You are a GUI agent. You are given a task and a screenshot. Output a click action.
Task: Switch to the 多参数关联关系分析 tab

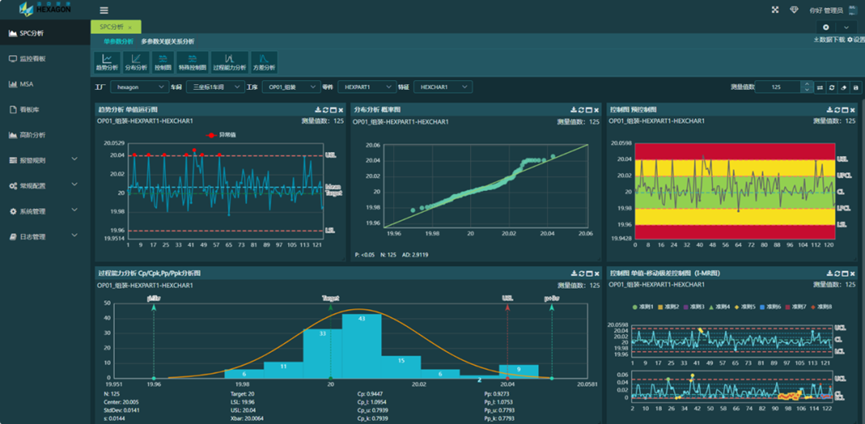167,41
